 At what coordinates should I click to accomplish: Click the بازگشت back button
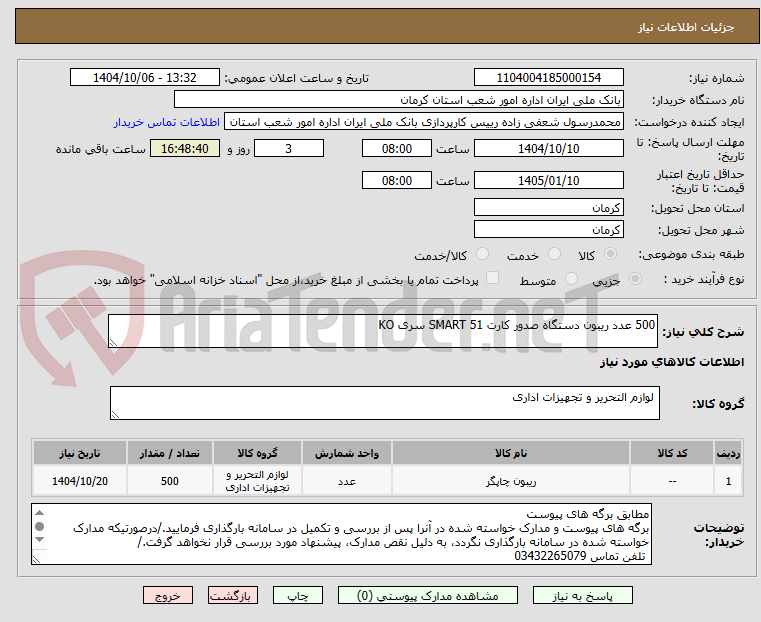[x=233, y=595]
